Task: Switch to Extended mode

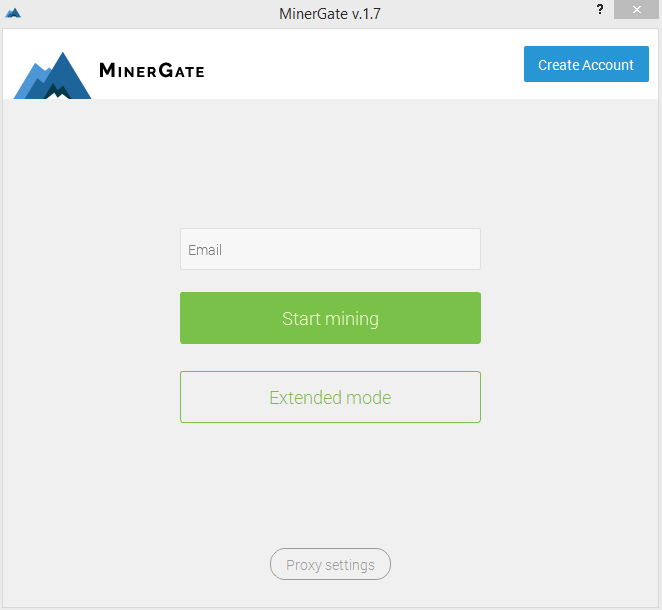Action: click(x=330, y=397)
